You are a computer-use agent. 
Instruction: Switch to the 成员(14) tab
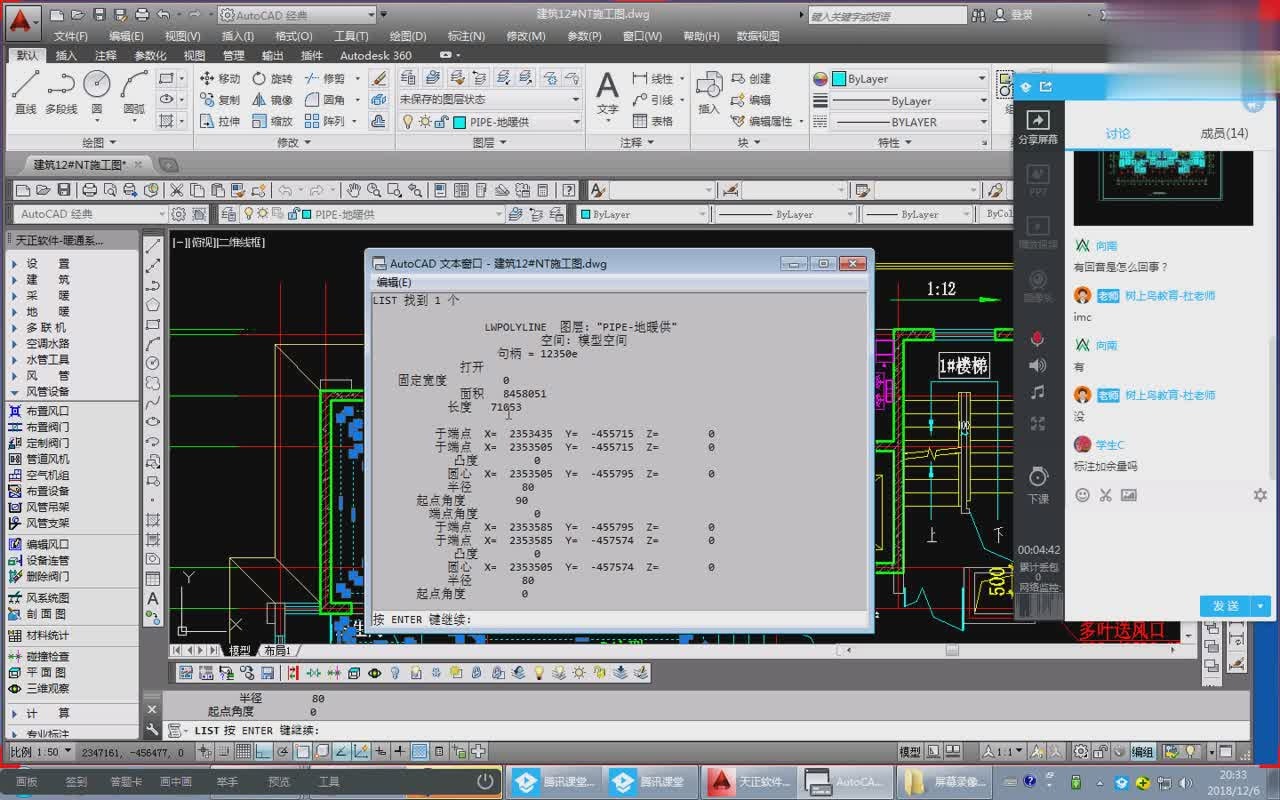point(1224,133)
